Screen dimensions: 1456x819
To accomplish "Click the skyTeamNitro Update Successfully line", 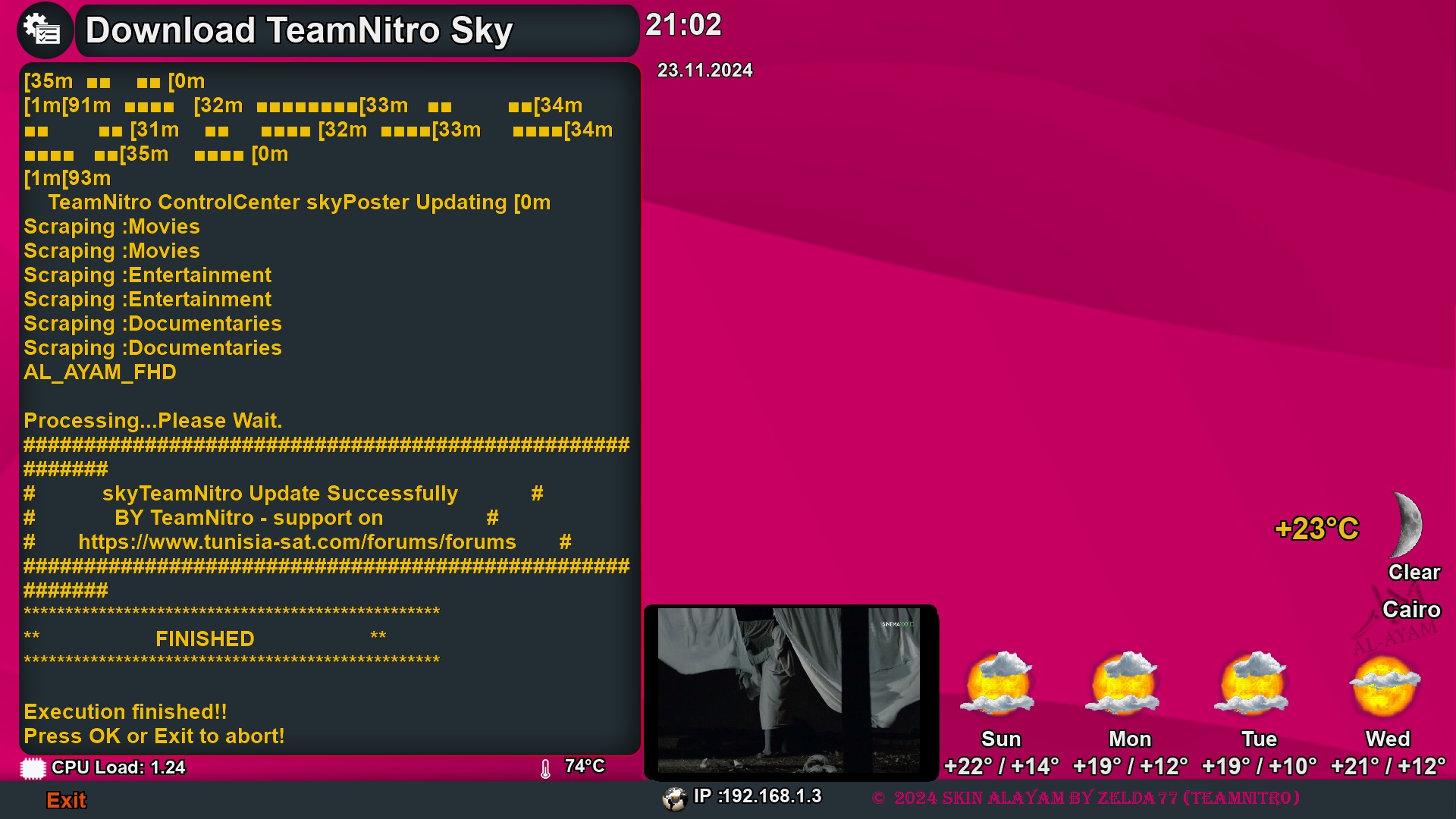I will click(280, 494).
